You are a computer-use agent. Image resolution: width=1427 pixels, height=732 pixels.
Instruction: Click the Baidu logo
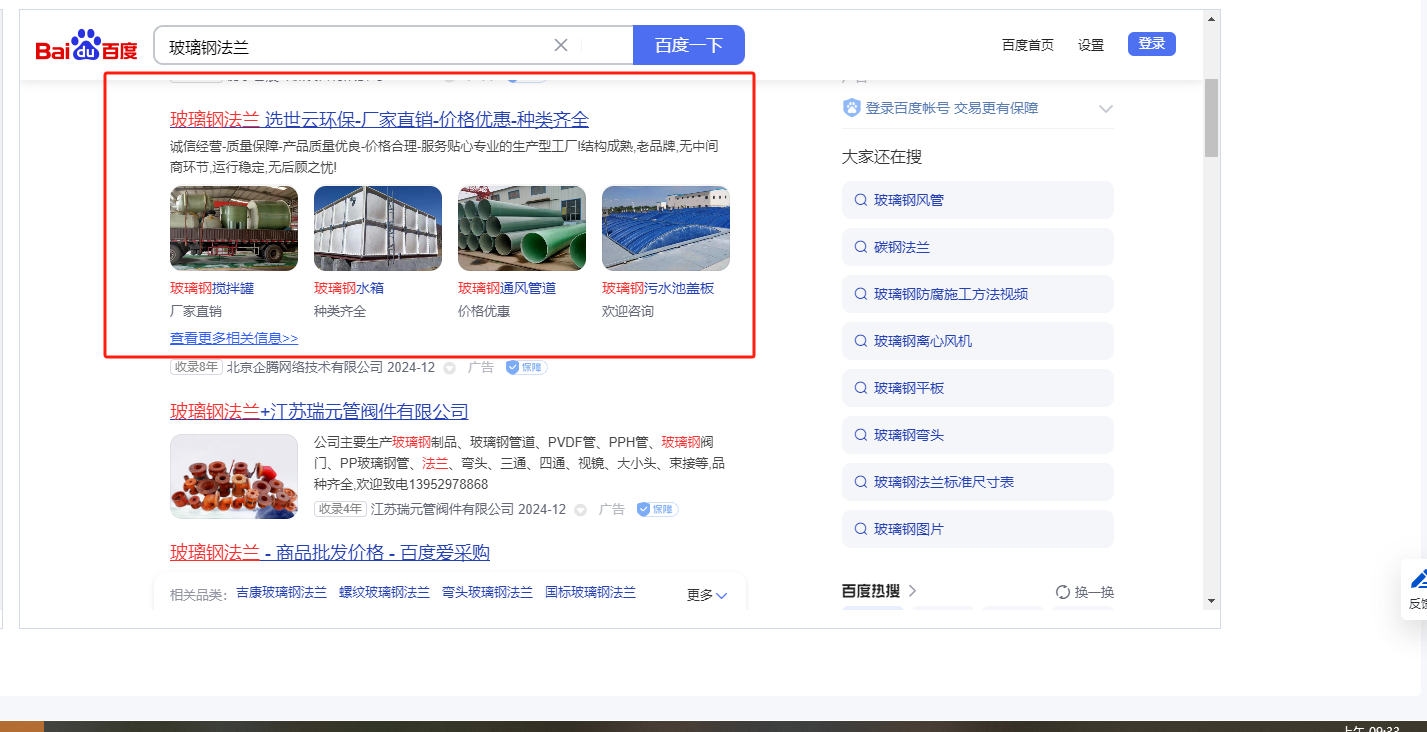tap(86, 45)
